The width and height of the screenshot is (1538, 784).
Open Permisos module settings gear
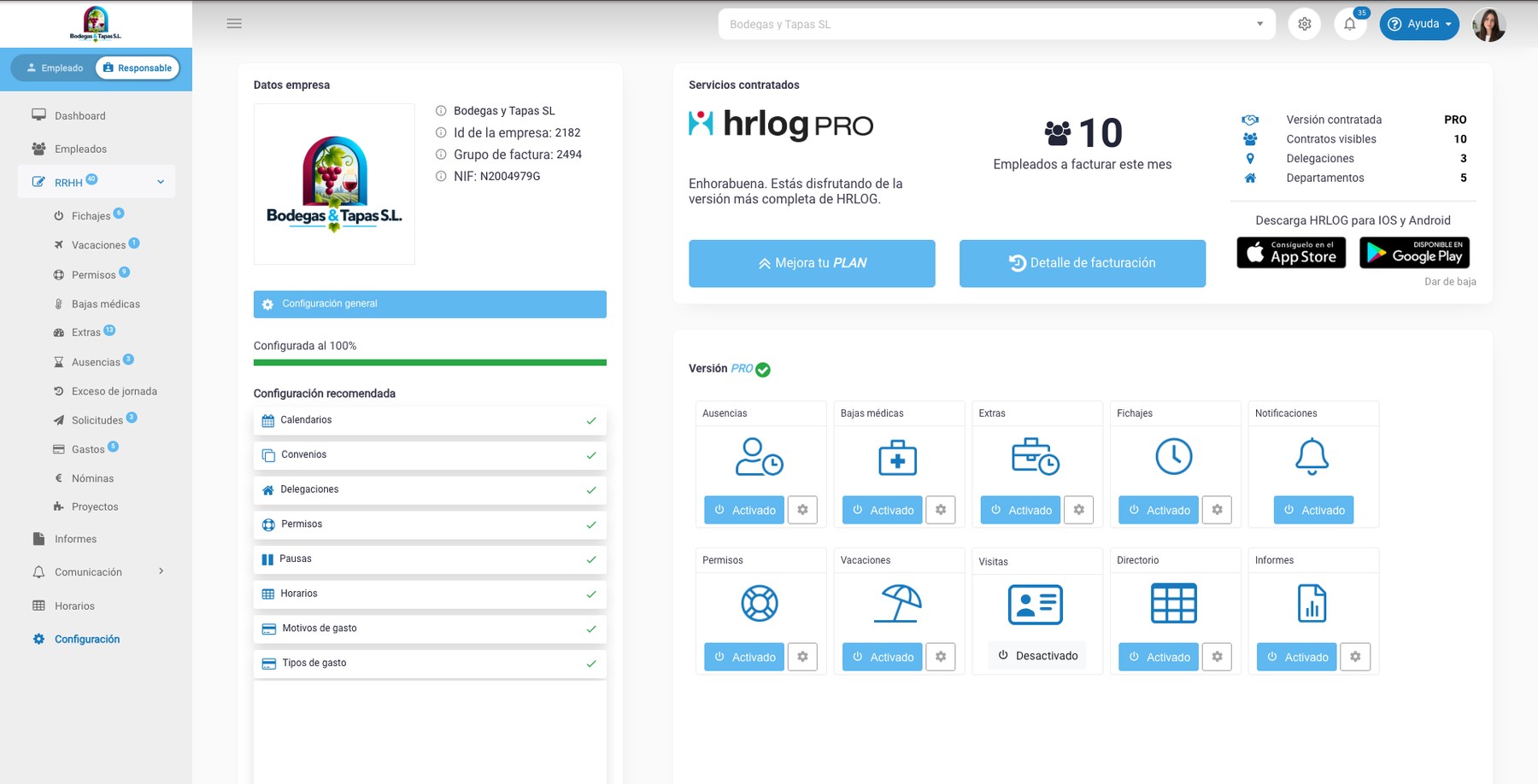(x=802, y=657)
